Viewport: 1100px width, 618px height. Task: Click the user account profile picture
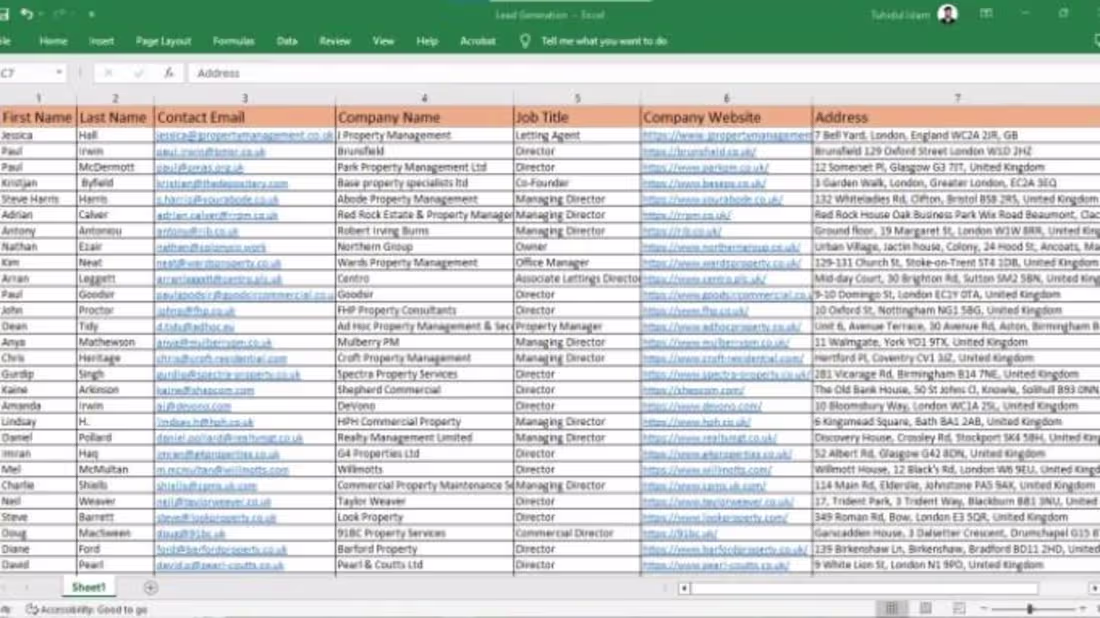(x=948, y=14)
